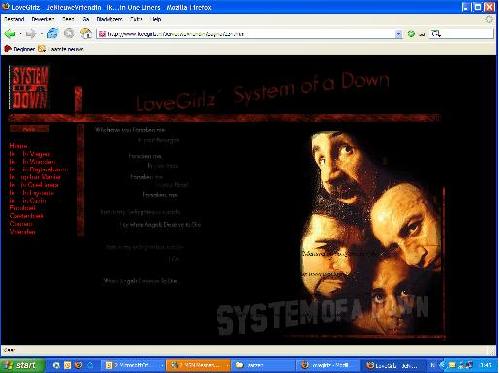
Task: Click the Beginnen bookmark in bookmarks toolbar
Action: pos(20,49)
